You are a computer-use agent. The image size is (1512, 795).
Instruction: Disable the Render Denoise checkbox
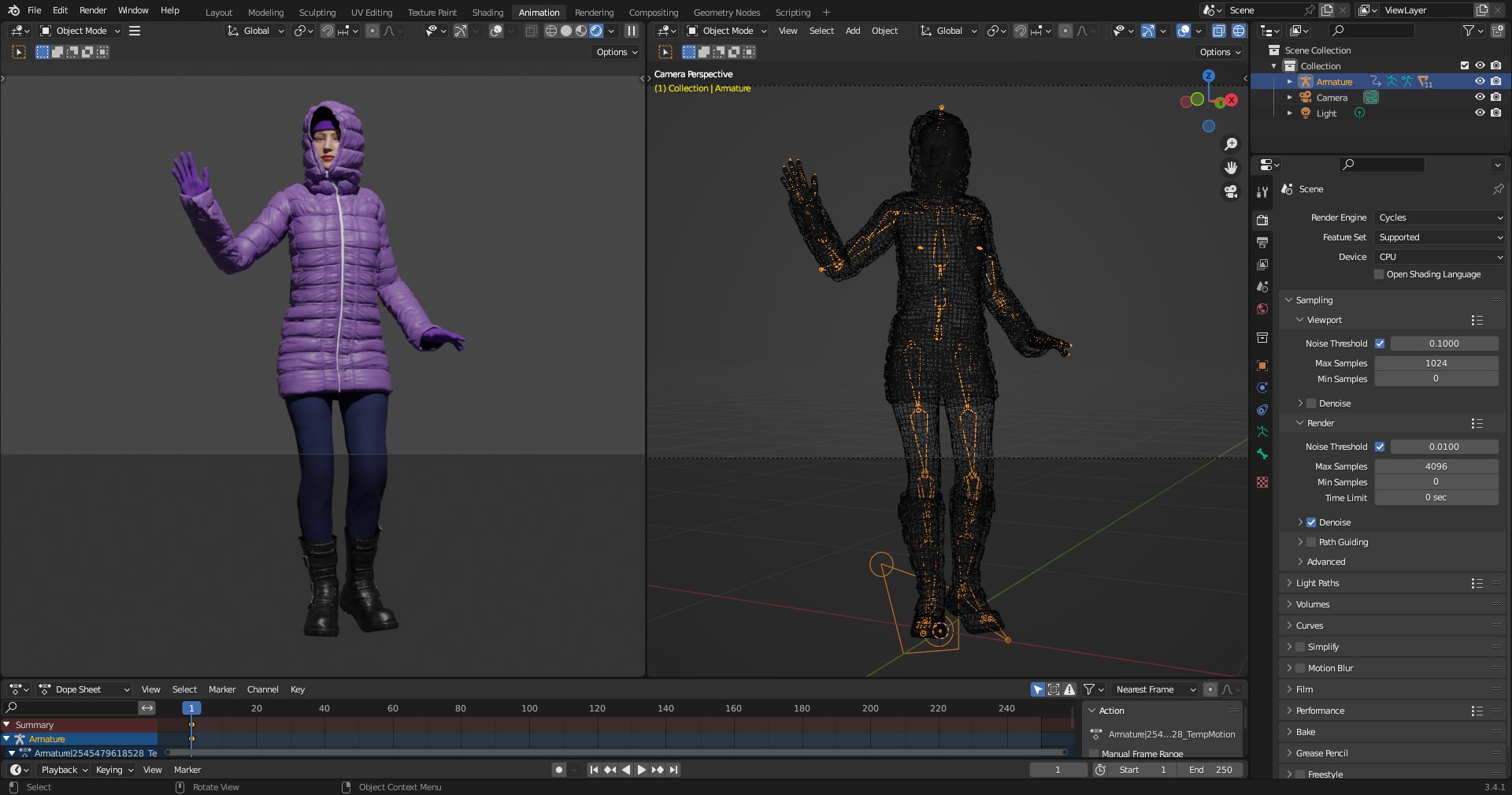pyautogui.click(x=1311, y=522)
